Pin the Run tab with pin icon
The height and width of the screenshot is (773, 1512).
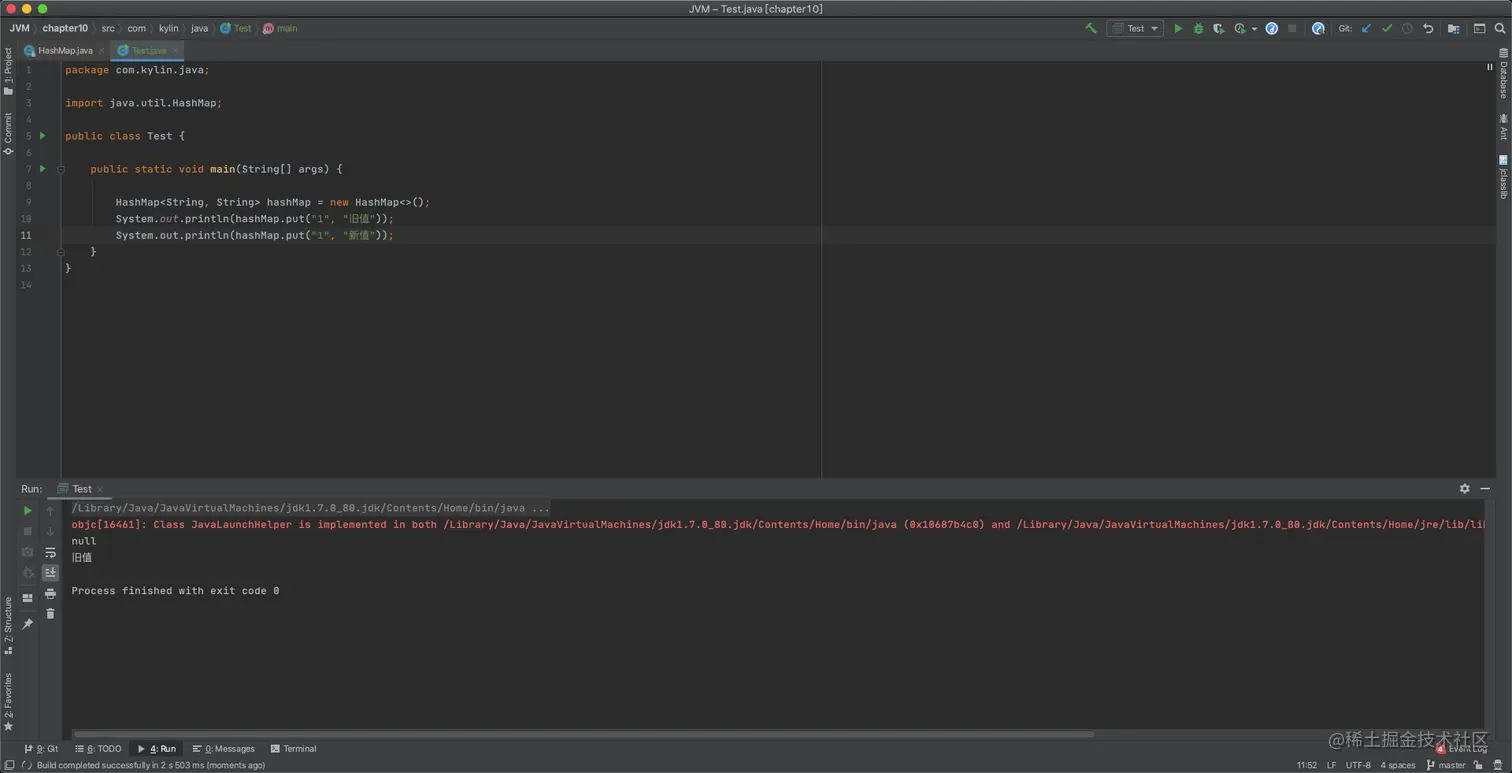click(28, 623)
